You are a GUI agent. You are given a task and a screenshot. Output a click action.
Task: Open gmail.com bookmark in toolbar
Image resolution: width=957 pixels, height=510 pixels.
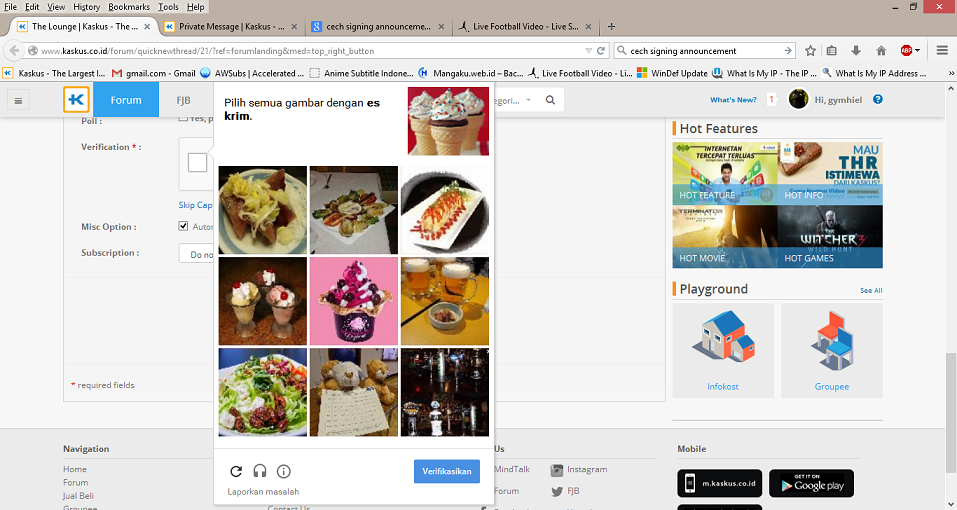click(154, 73)
